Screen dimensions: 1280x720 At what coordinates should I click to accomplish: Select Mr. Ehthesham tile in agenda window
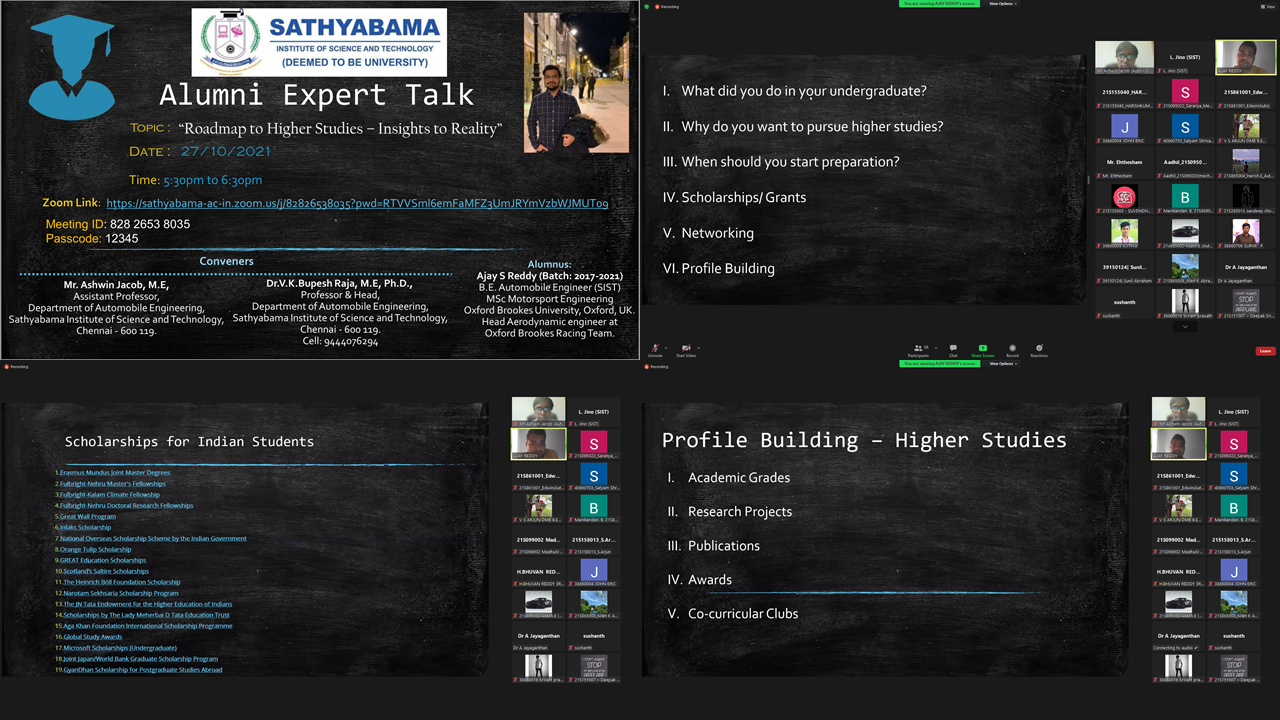1124,164
